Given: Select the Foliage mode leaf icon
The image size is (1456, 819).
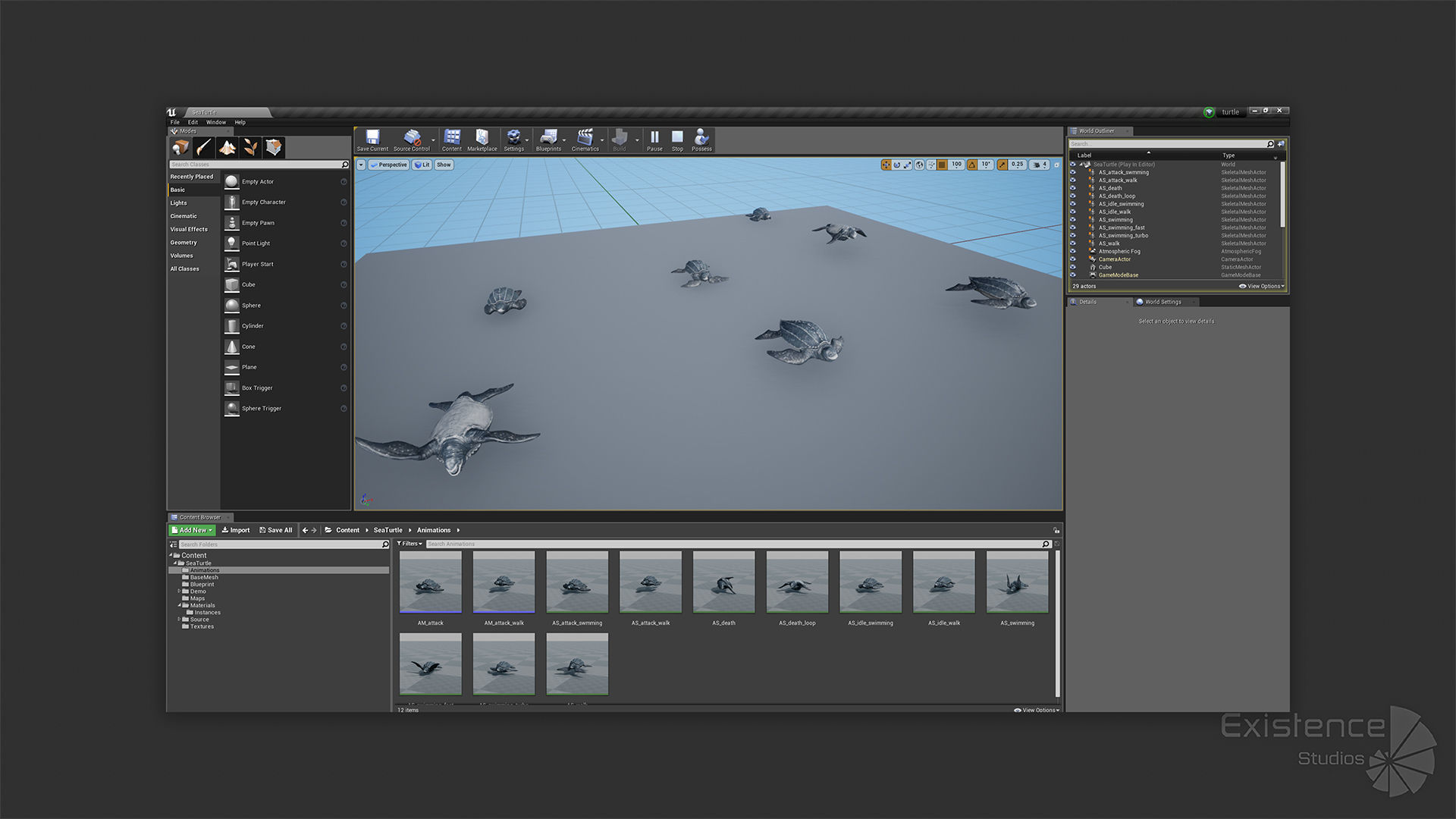Looking at the screenshot, I should 250,147.
